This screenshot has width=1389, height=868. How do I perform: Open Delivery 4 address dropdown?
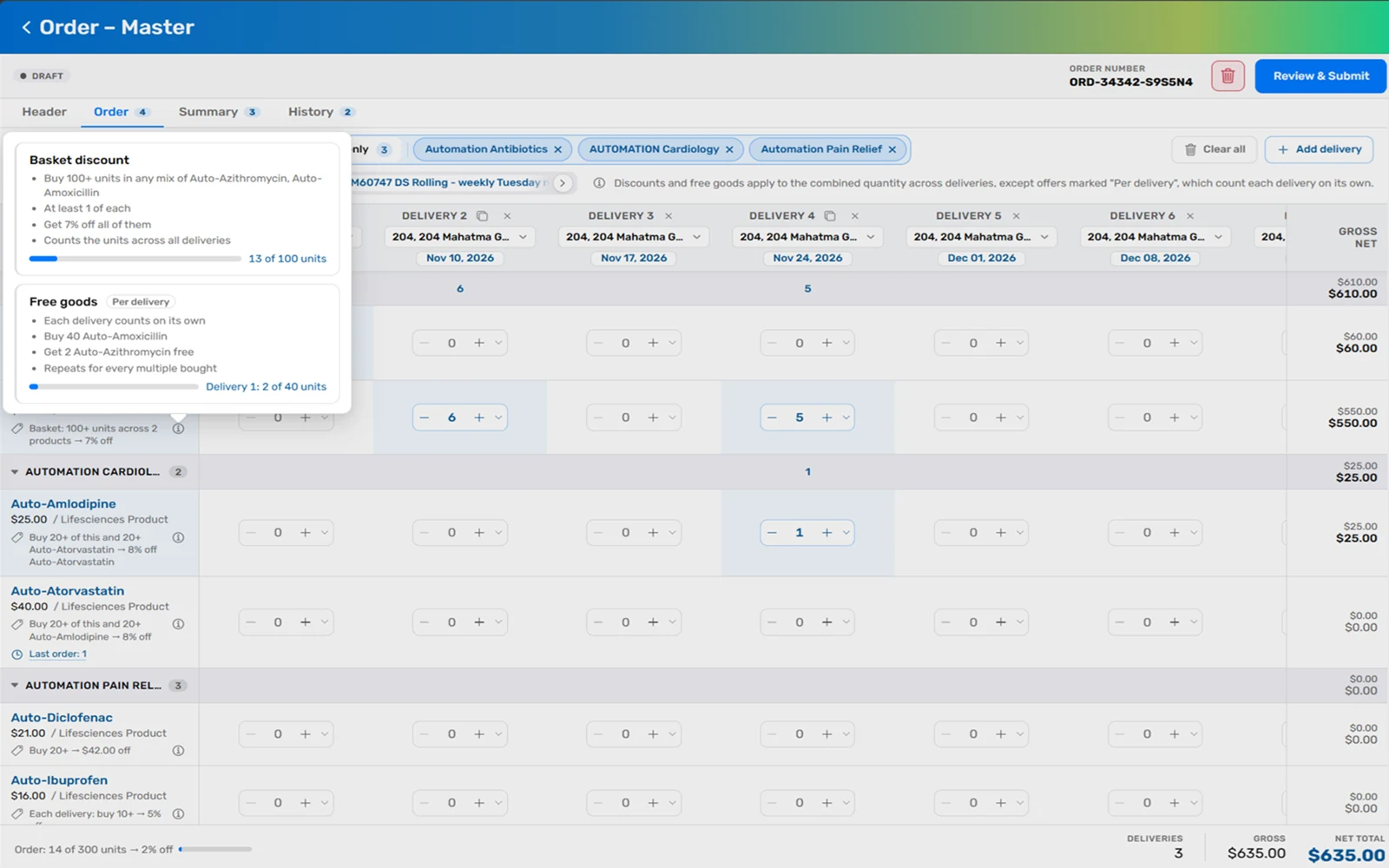(x=807, y=237)
